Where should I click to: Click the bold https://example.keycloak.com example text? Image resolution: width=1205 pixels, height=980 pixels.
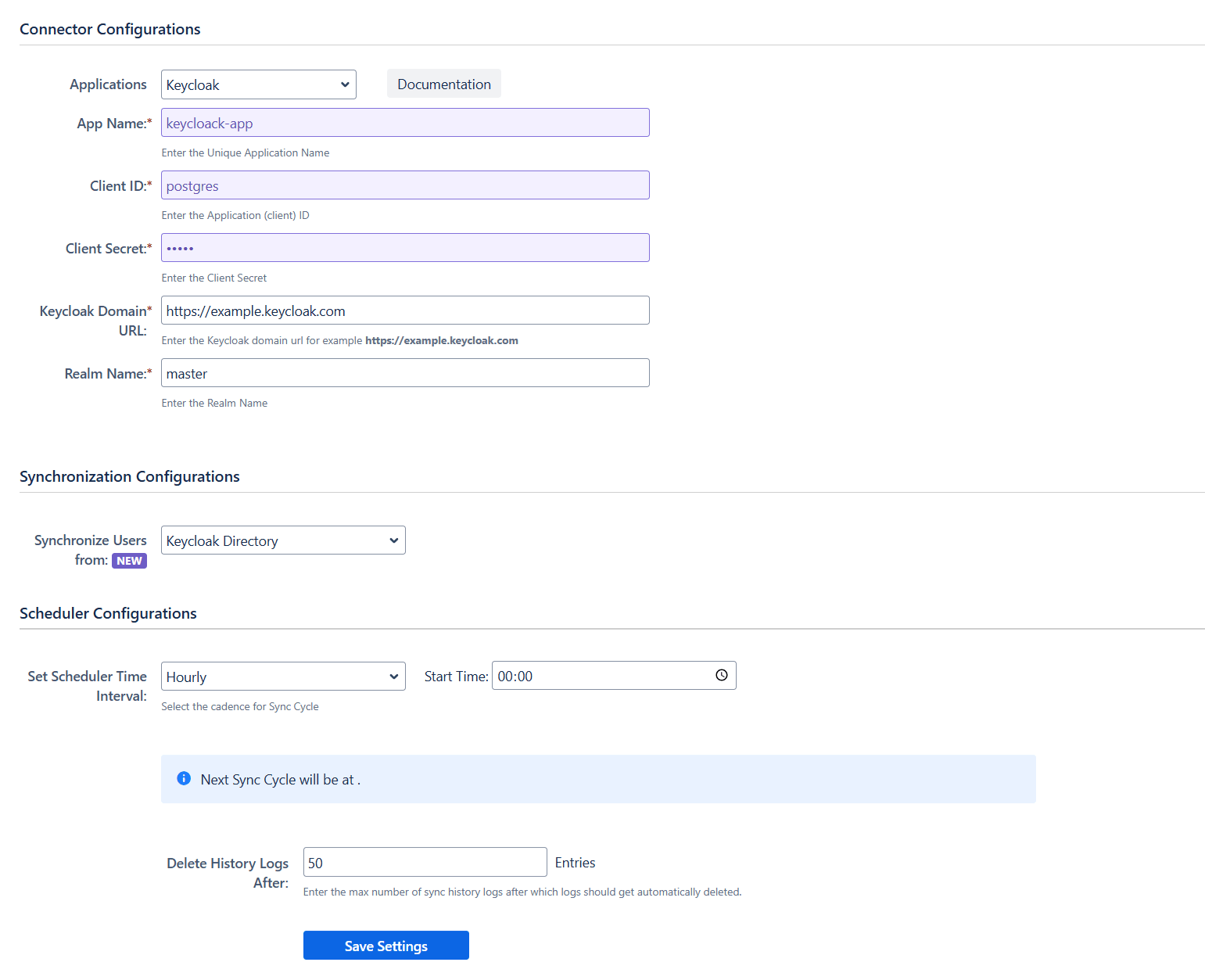click(x=442, y=340)
